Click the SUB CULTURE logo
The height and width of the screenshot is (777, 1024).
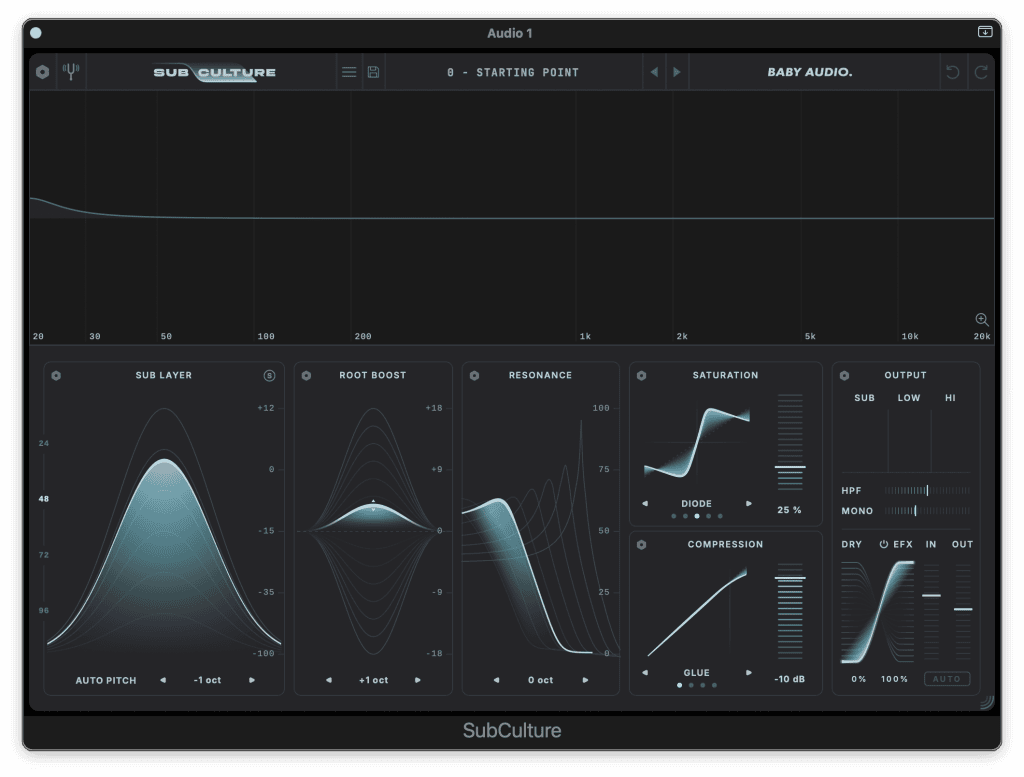(214, 72)
